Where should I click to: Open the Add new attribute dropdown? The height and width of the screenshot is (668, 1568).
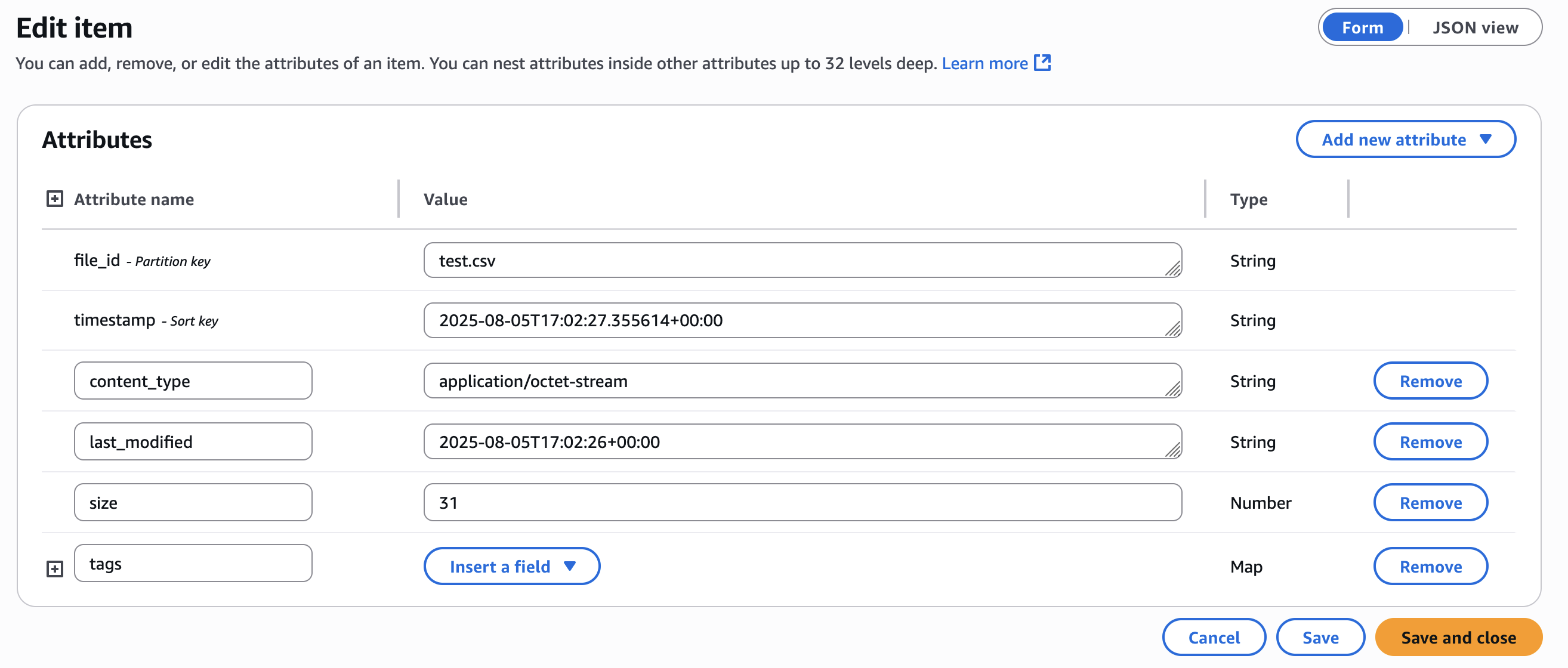[x=1406, y=140]
